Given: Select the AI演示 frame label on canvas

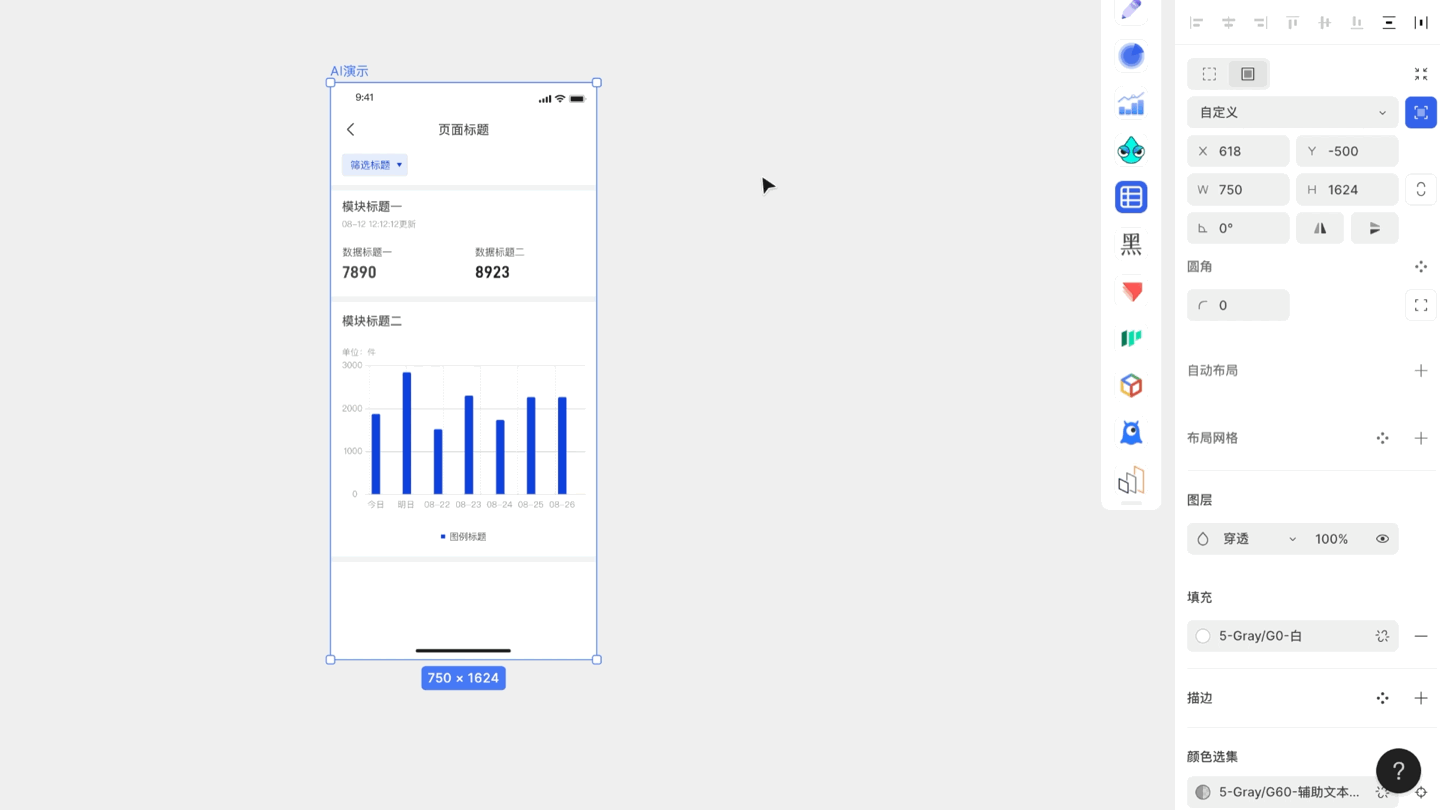Looking at the screenshot, I should coord(349,71).
